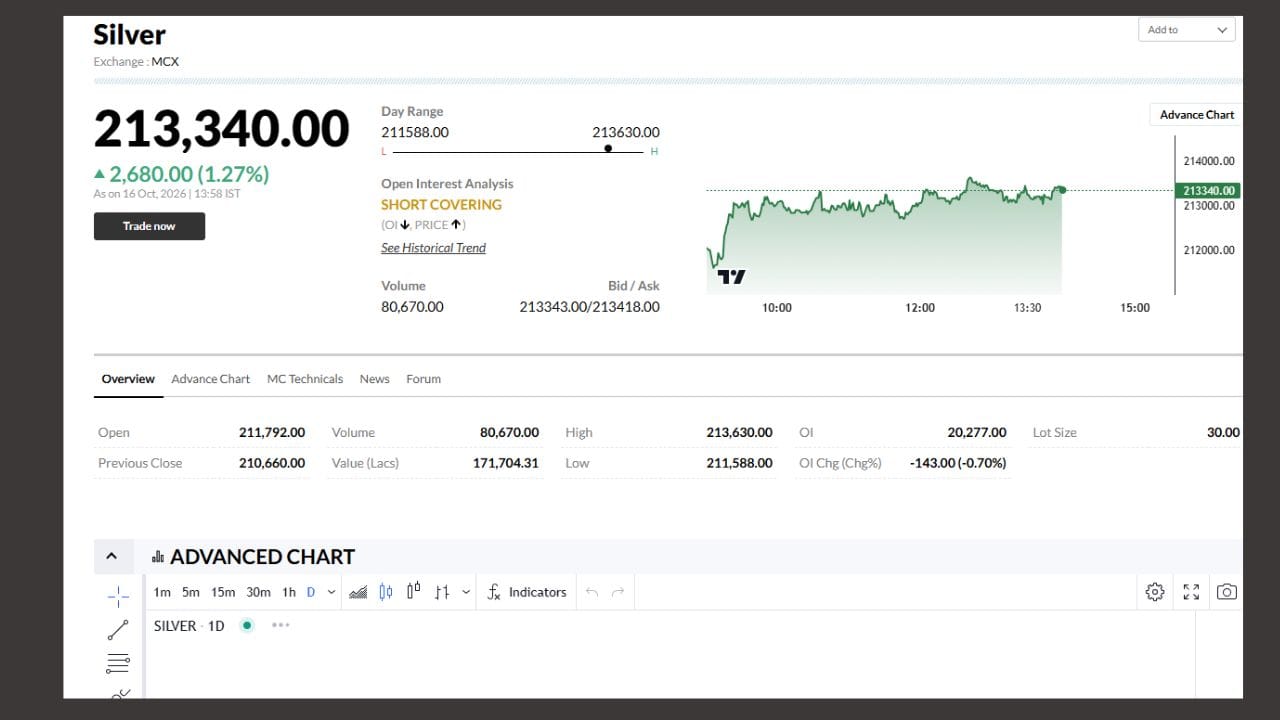Viewport: 1280px width, 720px height.
Task: Click the Trade now button
Action: [x=149, y=226]
